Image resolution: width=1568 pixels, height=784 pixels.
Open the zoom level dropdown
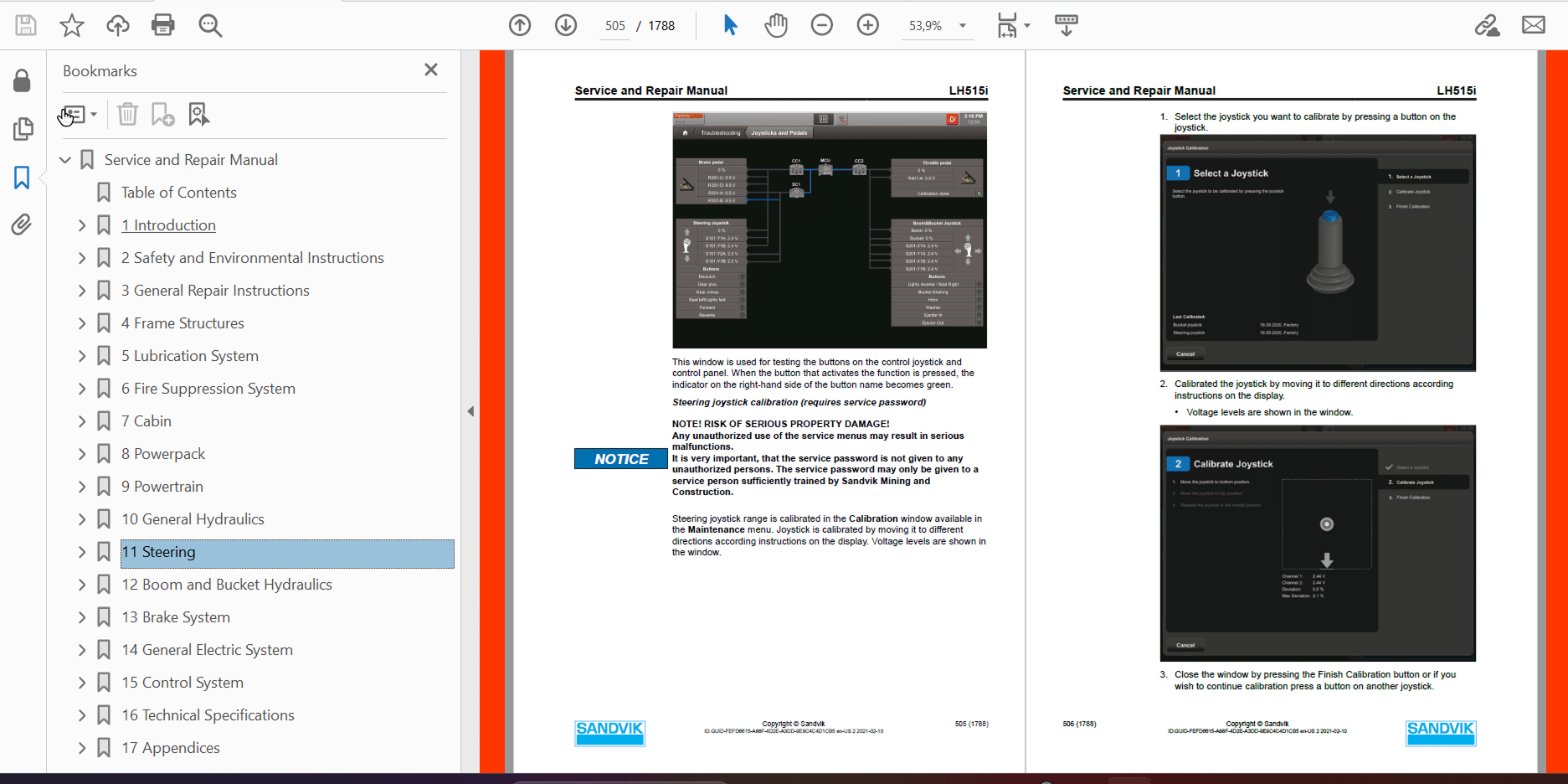(x=963, y=26)
